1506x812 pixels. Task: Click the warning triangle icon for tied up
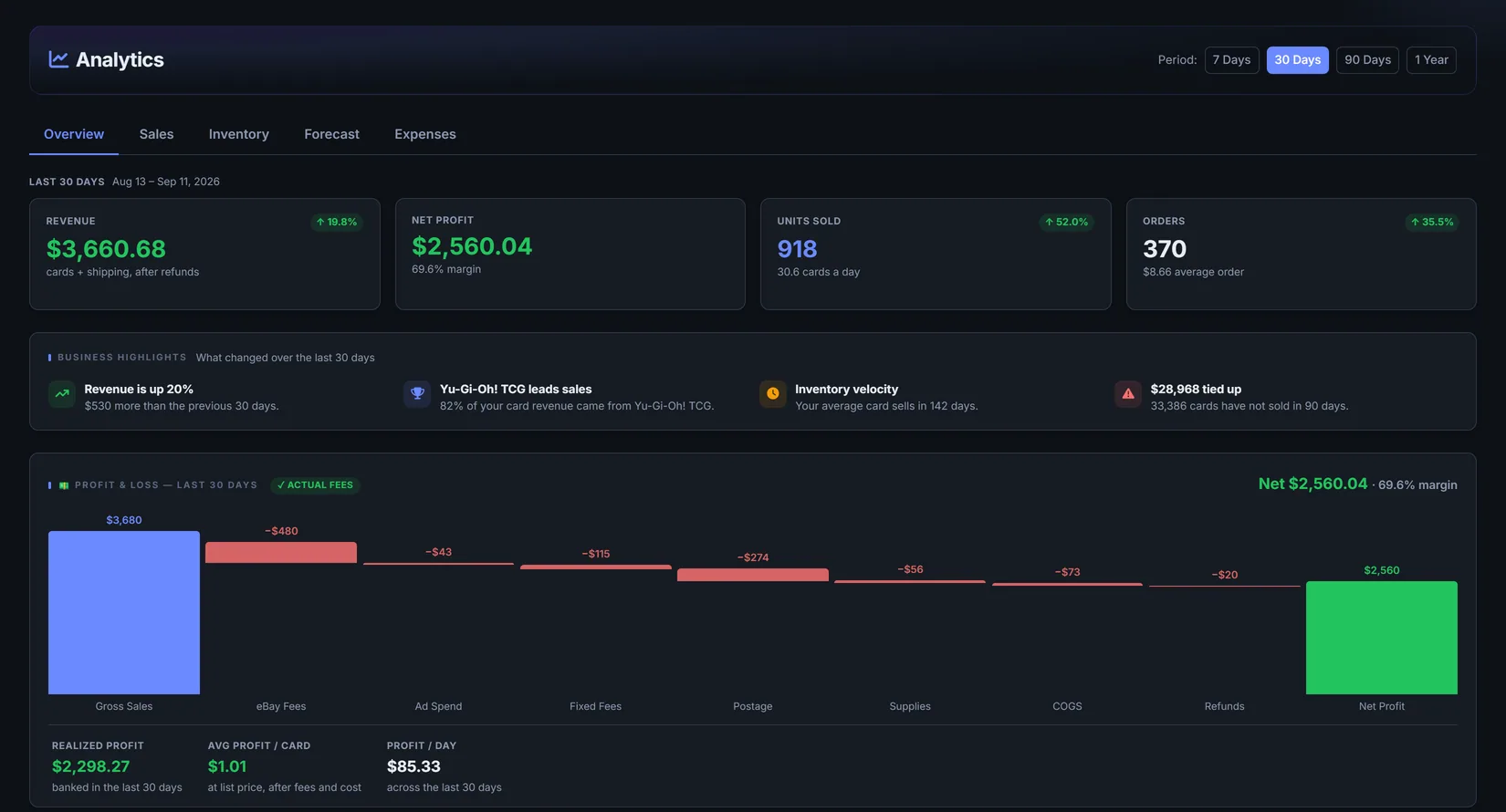pyautogui.click(x=1128, y=394)
